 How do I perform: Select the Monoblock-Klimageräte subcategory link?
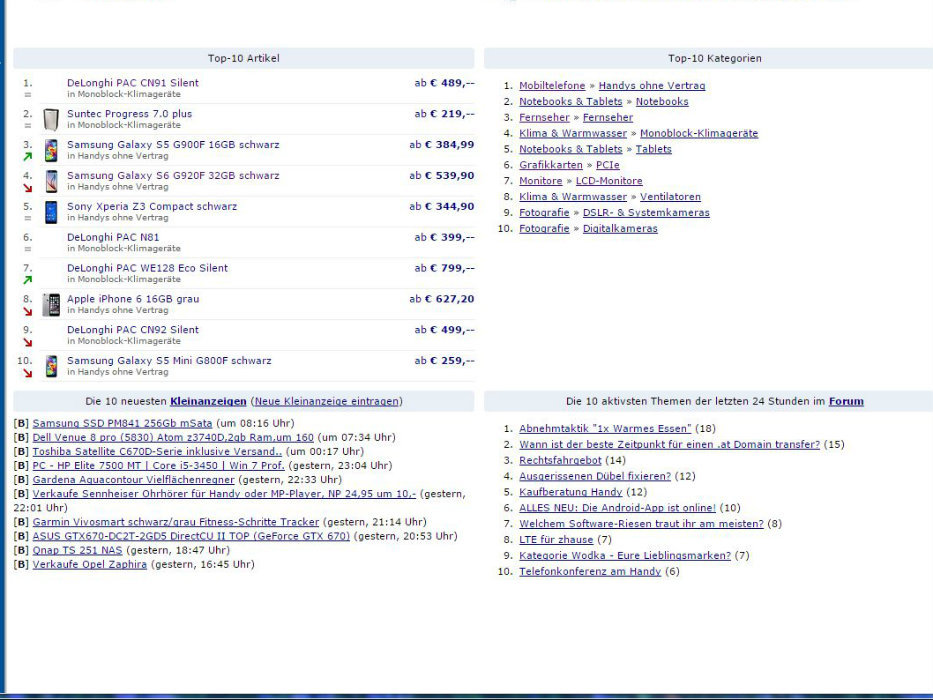tap(698, 133)
